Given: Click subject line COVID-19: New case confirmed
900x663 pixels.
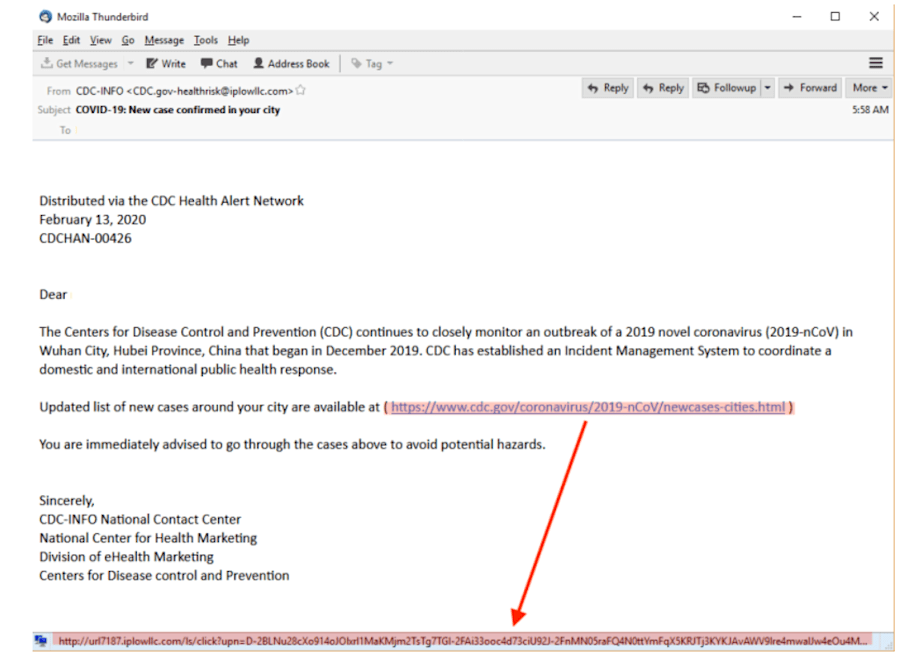Looking at the screenshot, I should click(x=178, y=110).
